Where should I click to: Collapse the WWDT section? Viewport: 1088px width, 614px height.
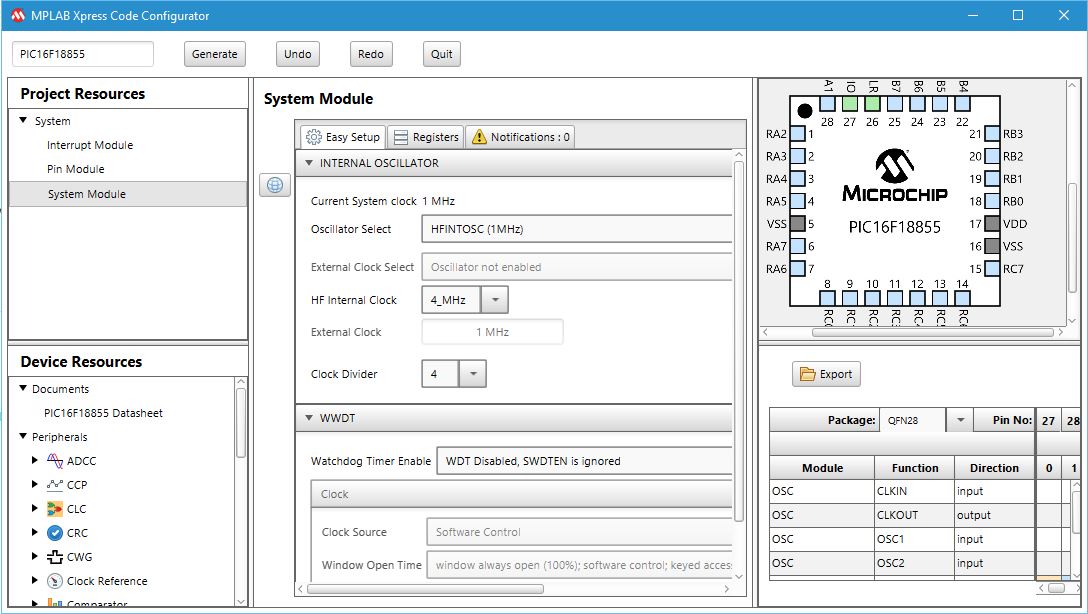(309, 418)
